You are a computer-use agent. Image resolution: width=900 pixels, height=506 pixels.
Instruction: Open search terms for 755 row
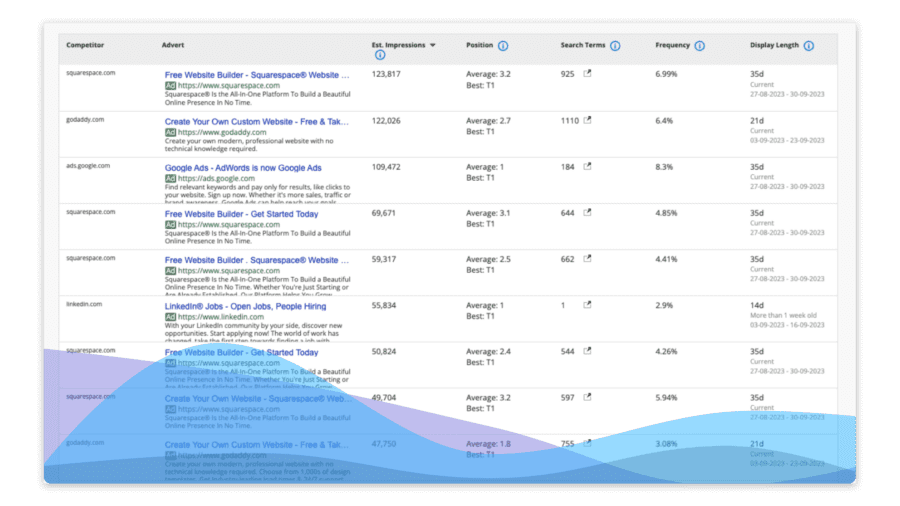point(587,443)
